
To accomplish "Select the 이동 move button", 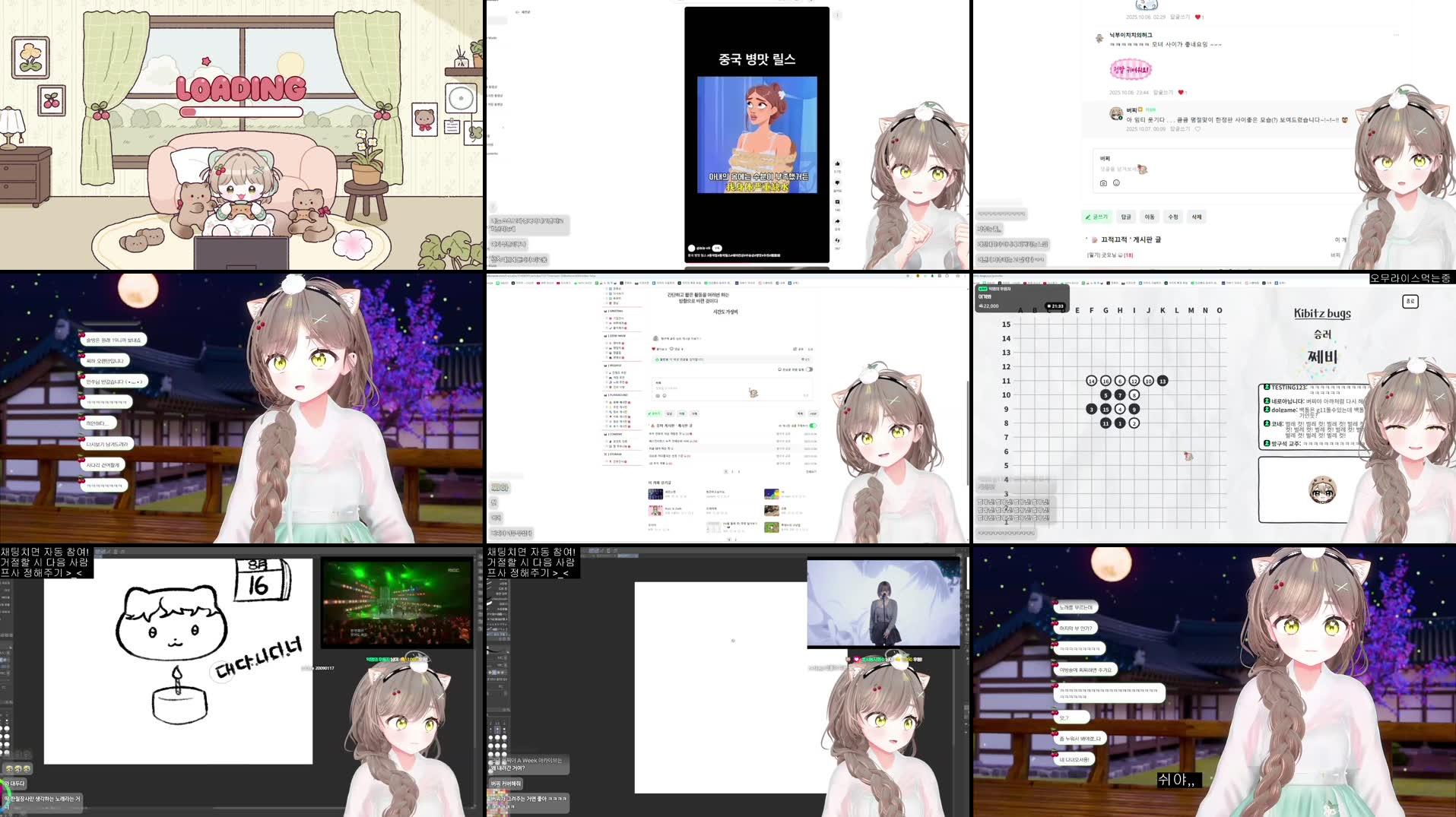I will [x=1150, y=217].
